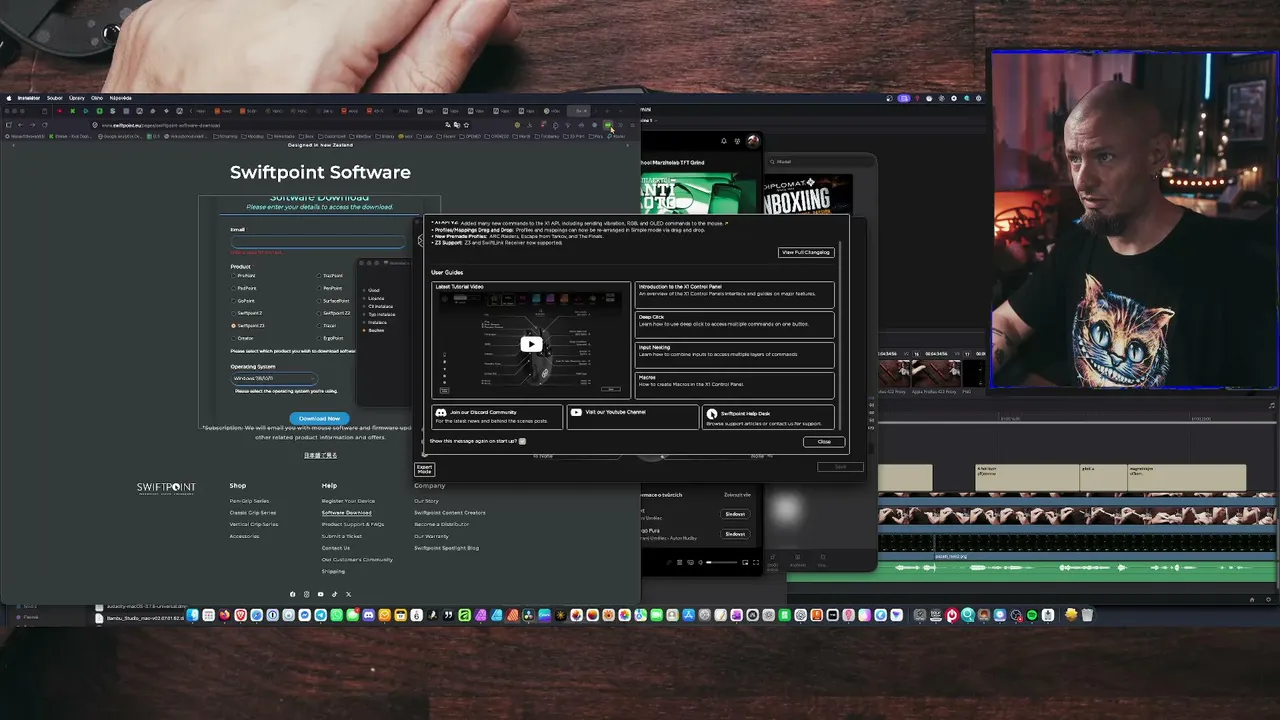
Task: Open Swiftpoint's Instagram from the footer
Action: (307, 594)
